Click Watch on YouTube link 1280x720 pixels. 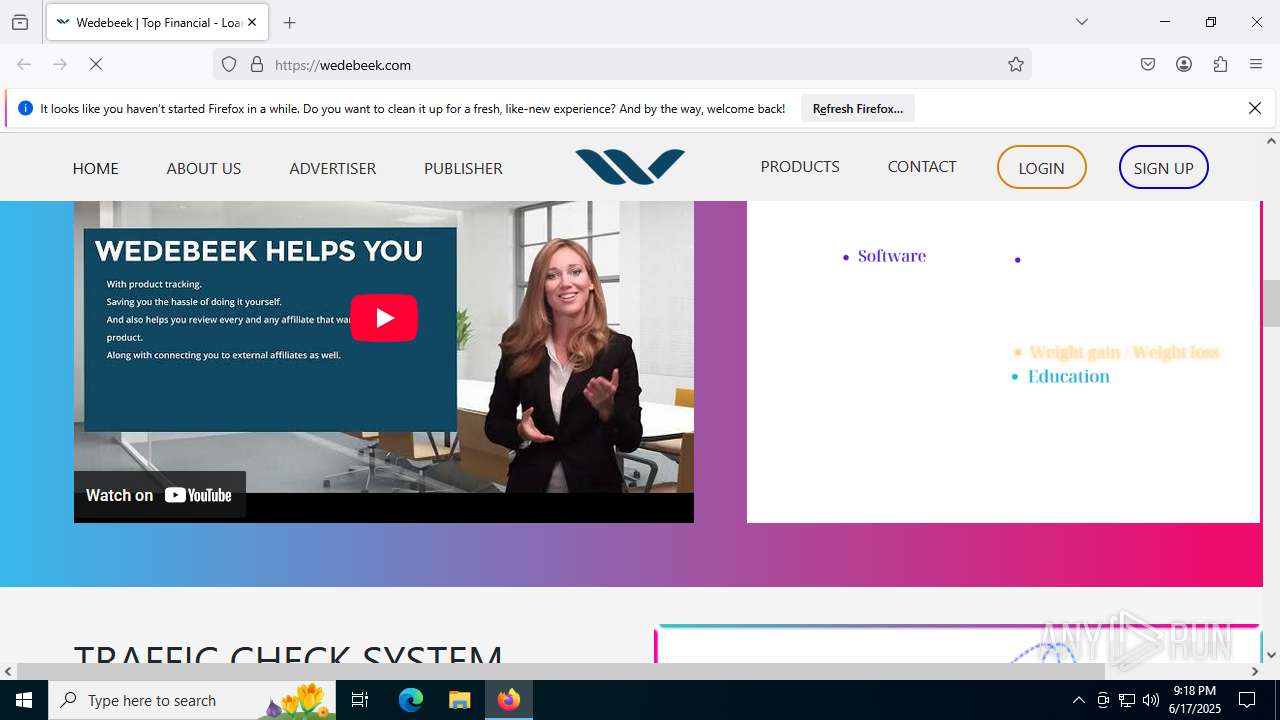(x=160, y=495)
